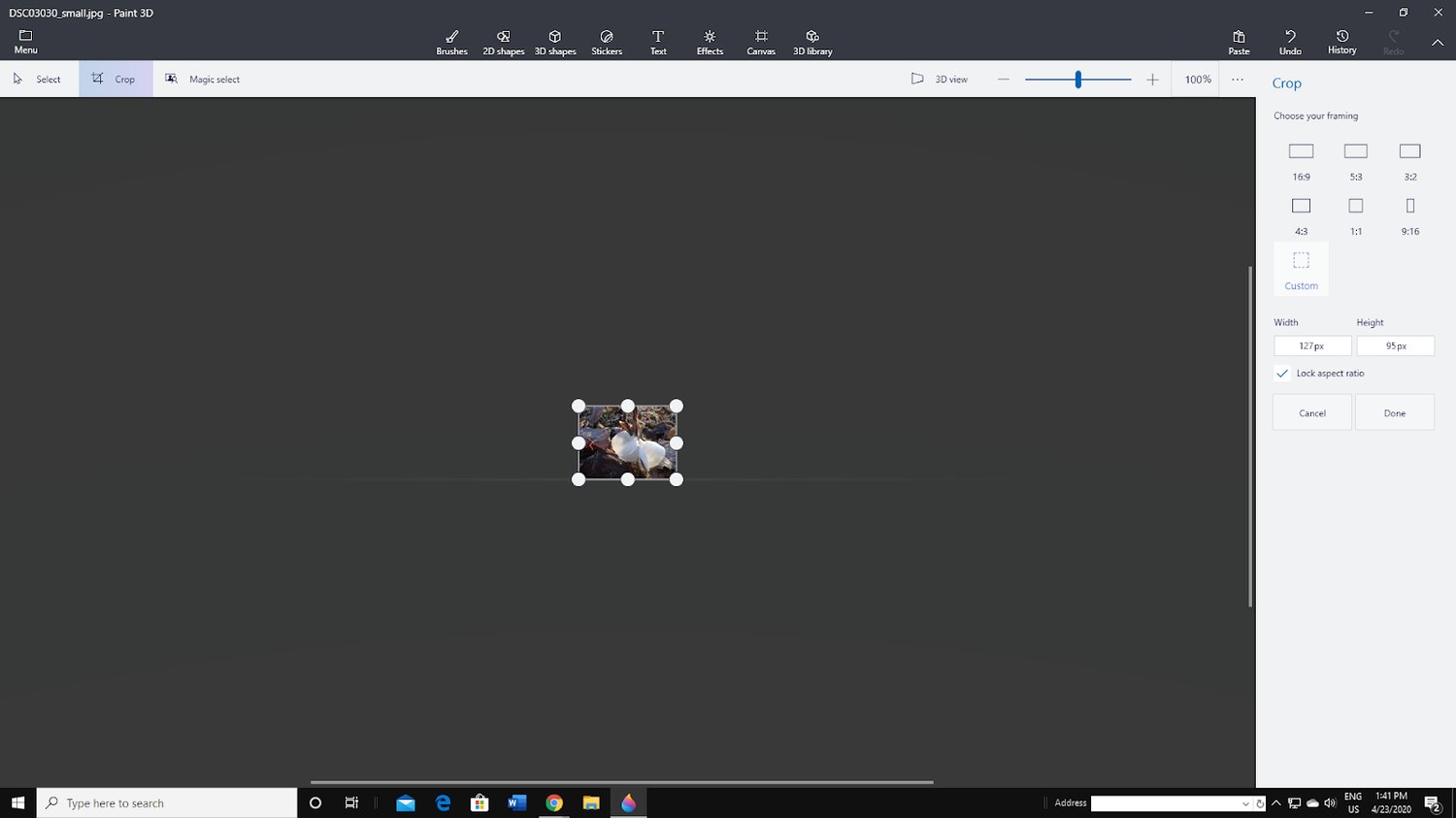Open the Brushes tool
1456x818 pixels.
pos(451,42)
